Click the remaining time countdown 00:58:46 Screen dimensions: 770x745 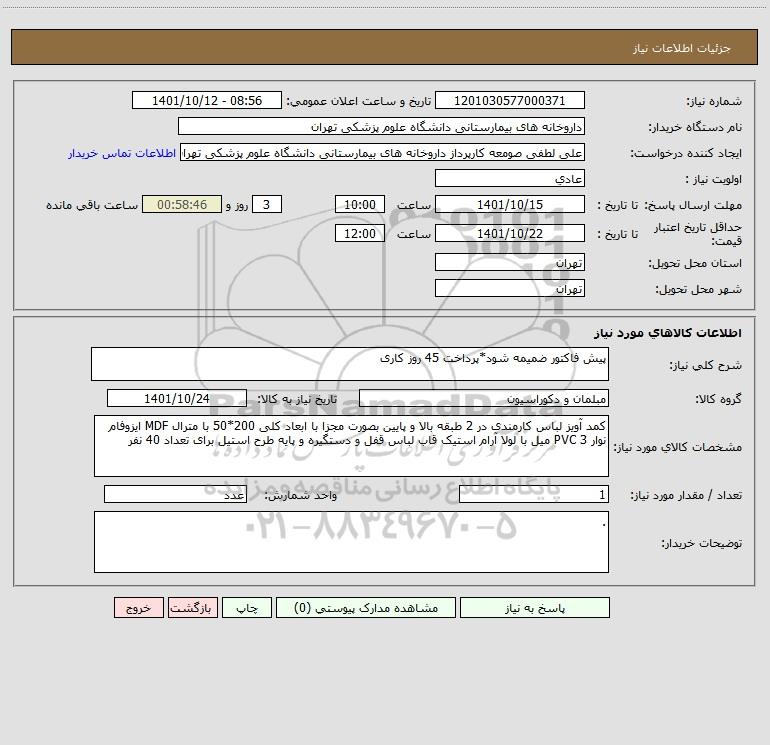pos(182,204)
